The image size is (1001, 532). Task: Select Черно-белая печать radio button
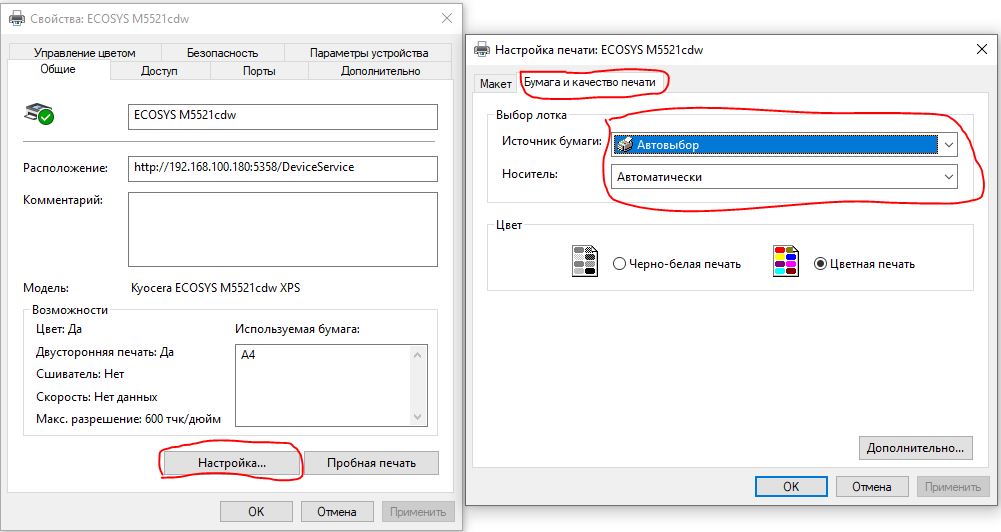tap(619, 264)
